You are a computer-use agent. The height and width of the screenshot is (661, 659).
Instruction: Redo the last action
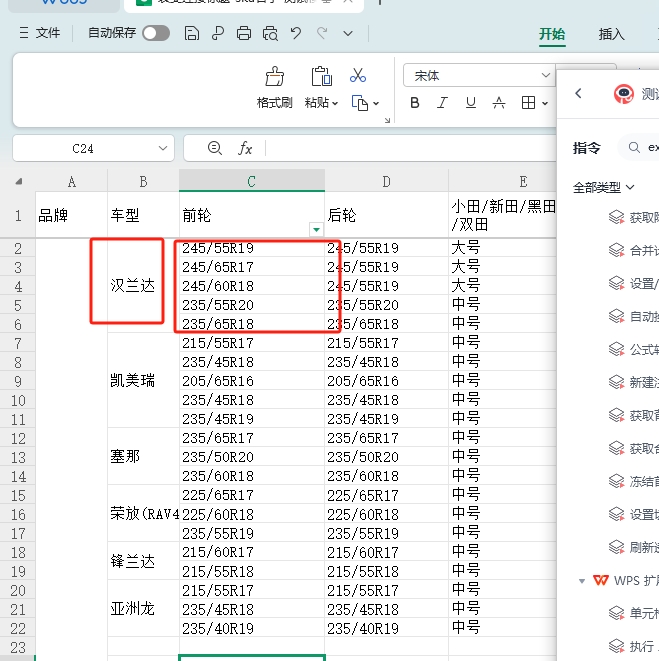(x=322, y=33)
